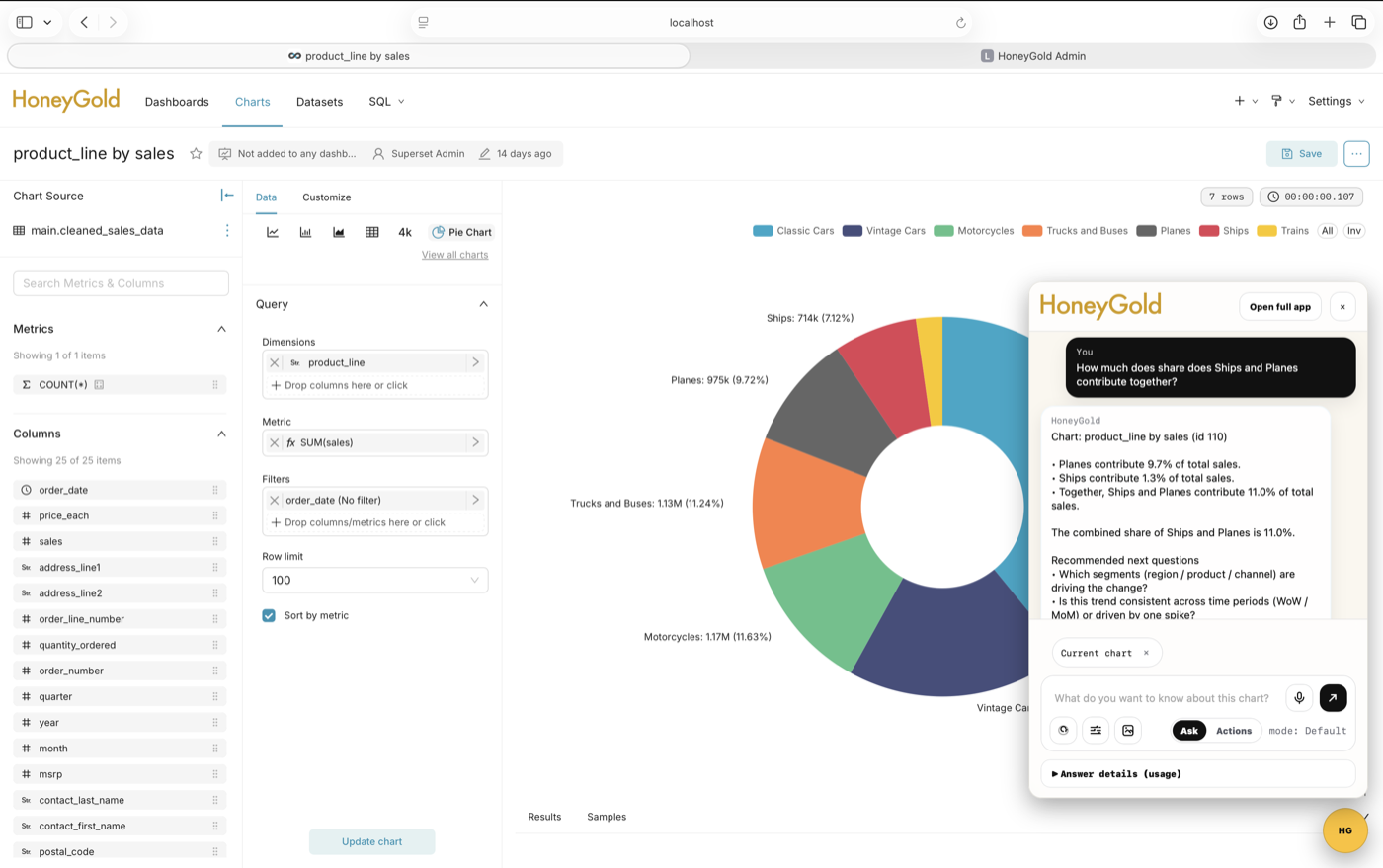The width and height of the screenshot is (1383, 868).
Task: Toggle the Sort by metric checkbox
Action: pyautogui.click(x=269, y=615)
